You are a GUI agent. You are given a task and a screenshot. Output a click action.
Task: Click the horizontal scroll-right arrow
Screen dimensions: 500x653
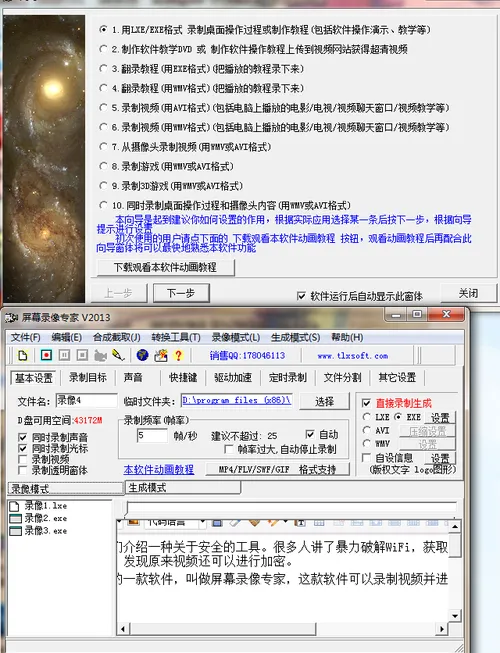442,628
